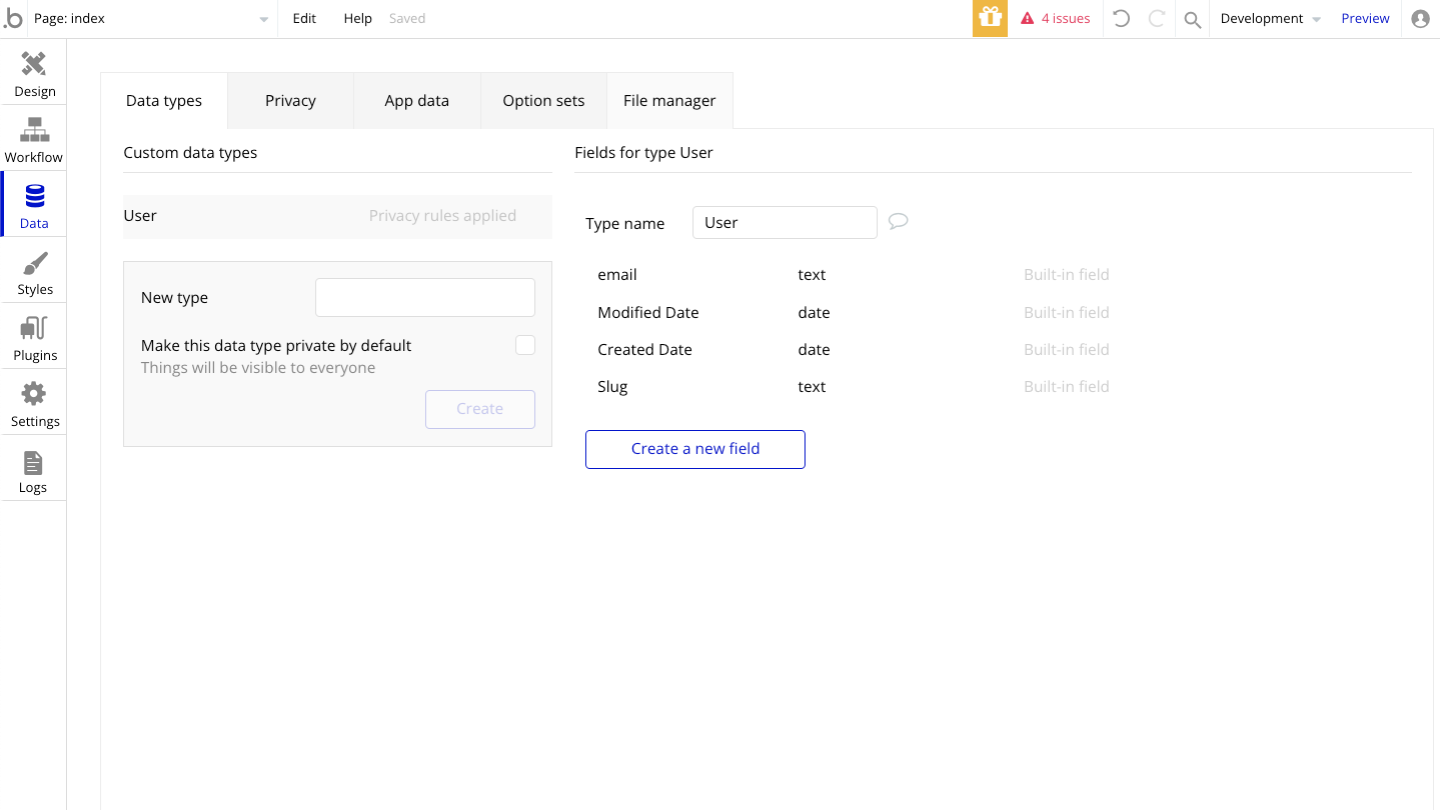The image size is (1440, 810).
Task: Open Preview of the app
Action: coord(1365,18)
